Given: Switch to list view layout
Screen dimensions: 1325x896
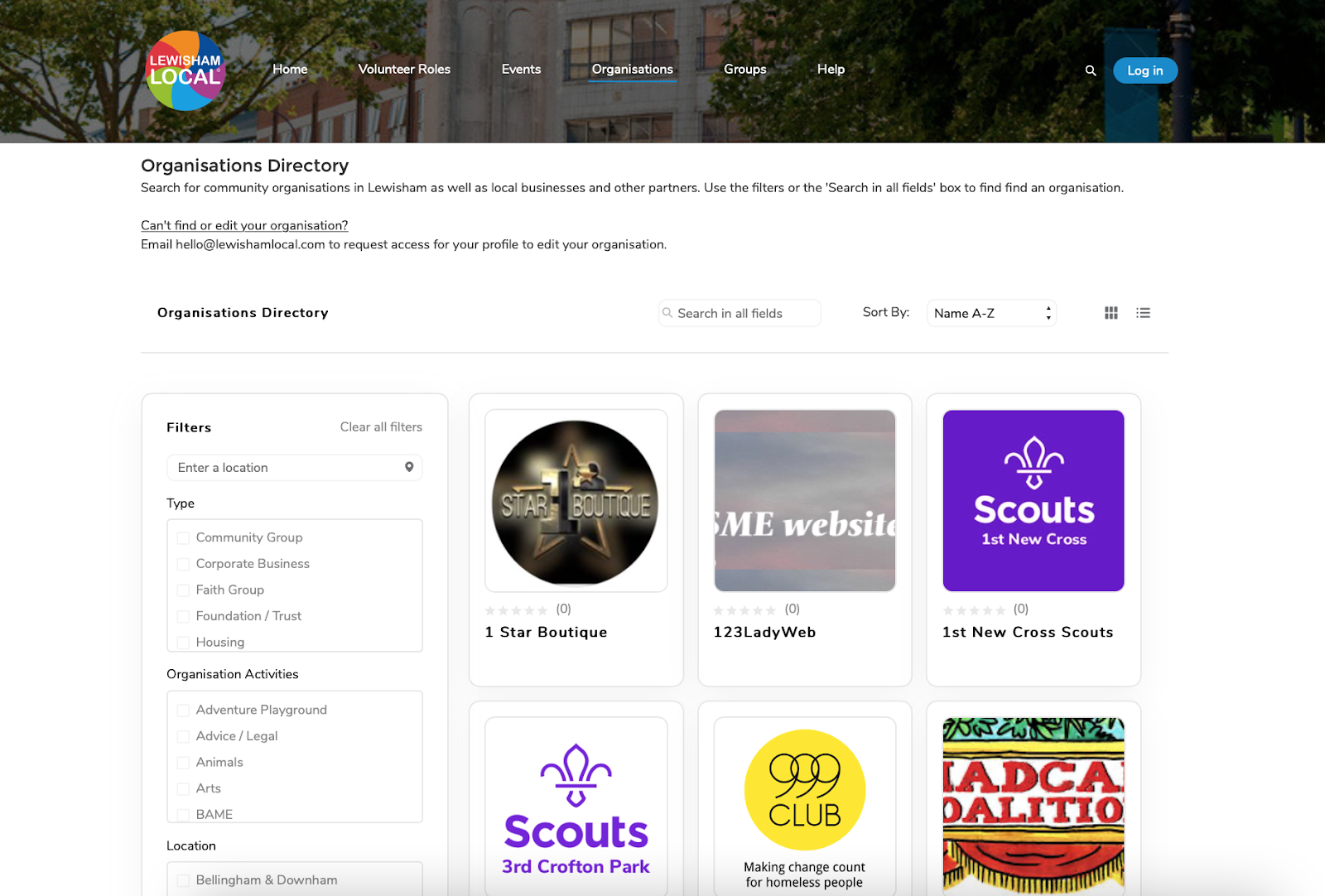Looking at the screenshot, I should pyautogui.click(x=1144, y=313).
